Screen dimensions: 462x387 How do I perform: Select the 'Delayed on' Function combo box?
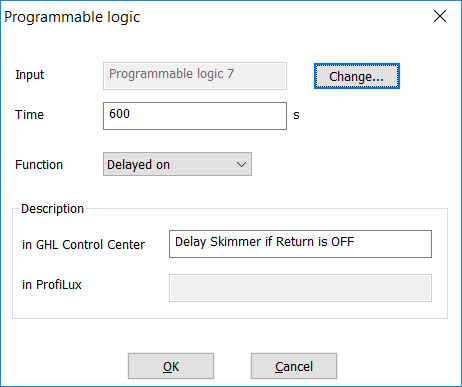pyautogui.click(x=177, y=164)
